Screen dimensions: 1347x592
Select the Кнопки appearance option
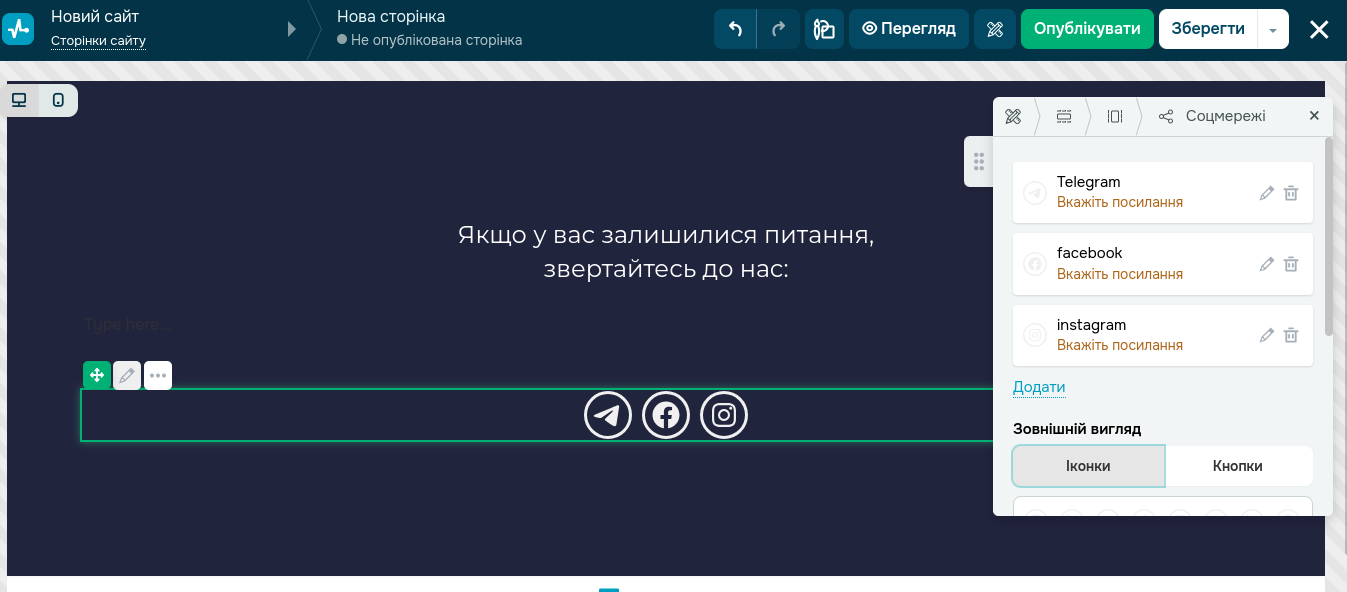click(x=1239, y=465)
